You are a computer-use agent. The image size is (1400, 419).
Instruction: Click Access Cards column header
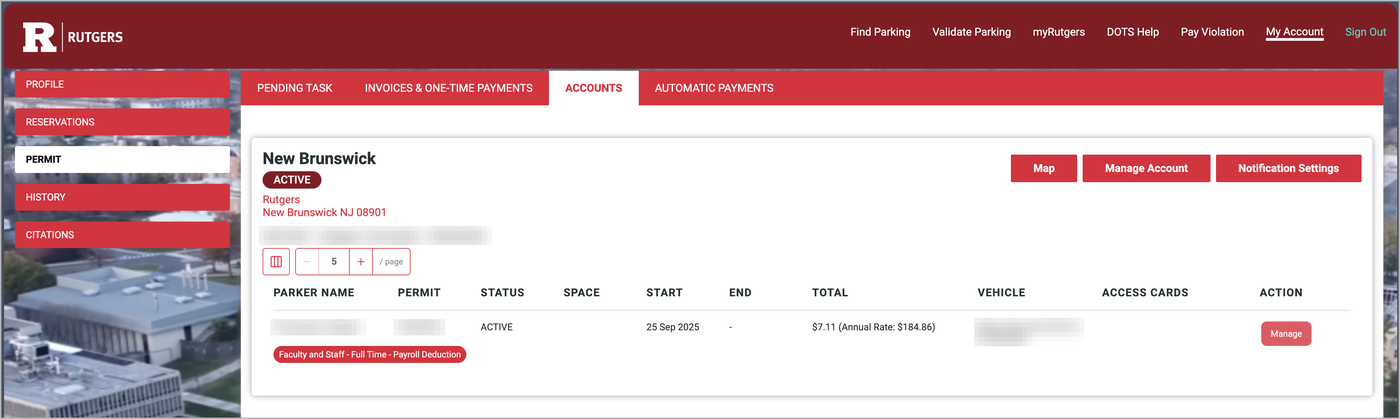pyautogui.click(x=1145, y=293)
